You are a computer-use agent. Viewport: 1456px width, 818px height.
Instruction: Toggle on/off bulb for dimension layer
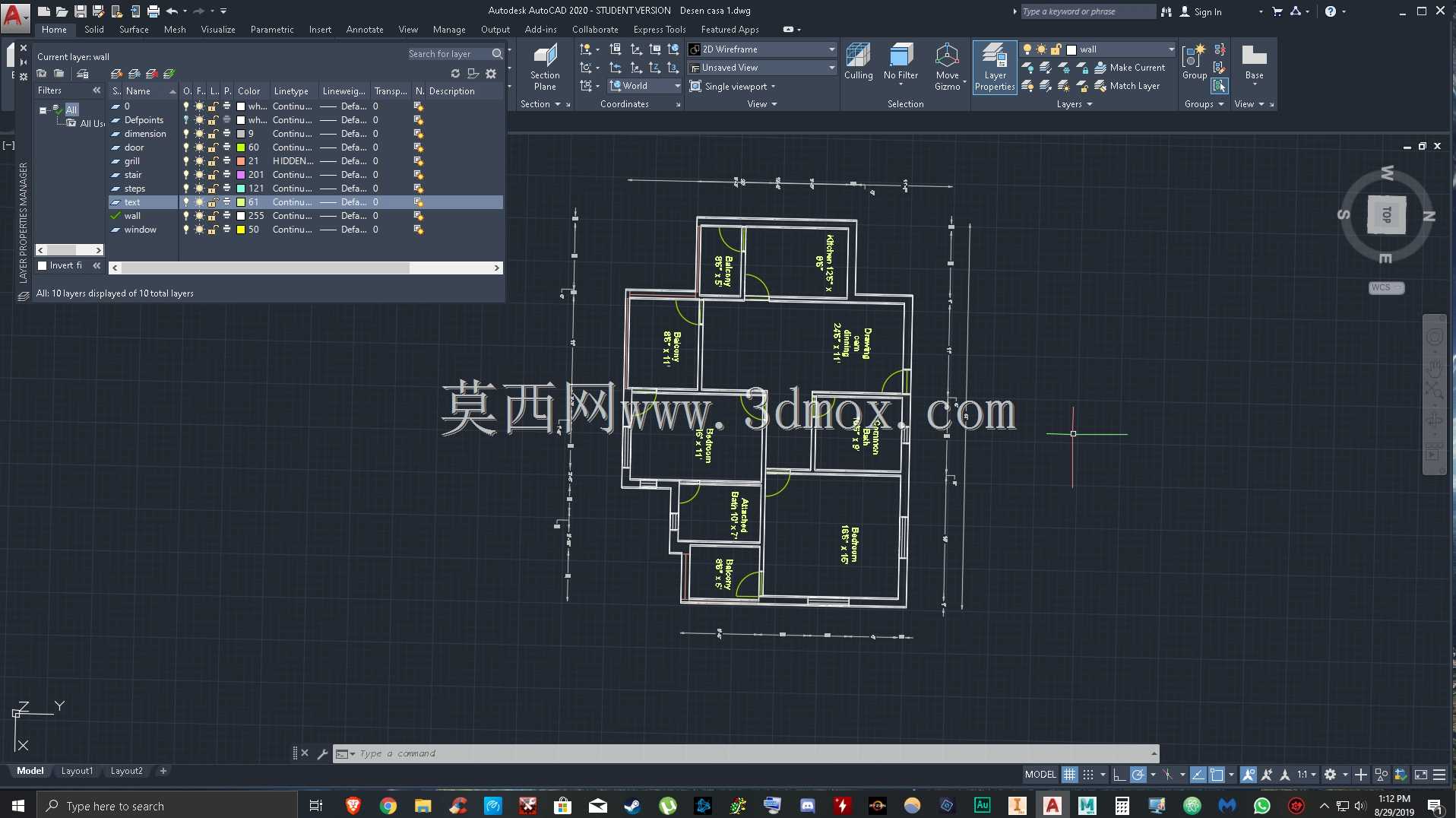point(185,134)
